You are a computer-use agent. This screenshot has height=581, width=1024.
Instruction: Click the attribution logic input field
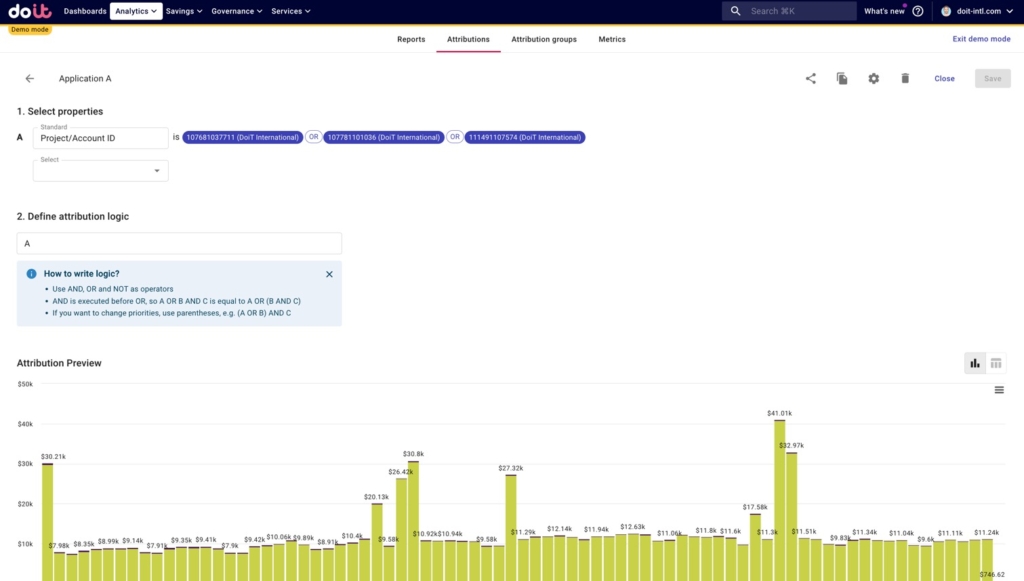click(179, 243)
